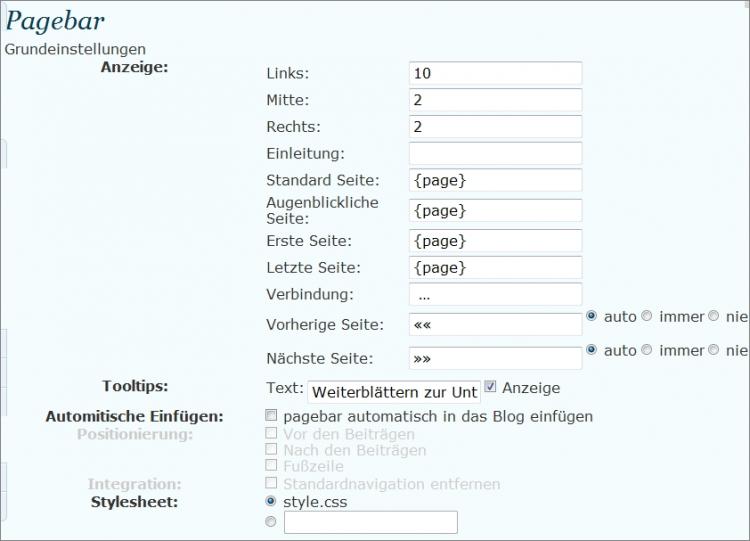Select 'auto' radio for Vorherige Seite

click(x=592, y=316)
